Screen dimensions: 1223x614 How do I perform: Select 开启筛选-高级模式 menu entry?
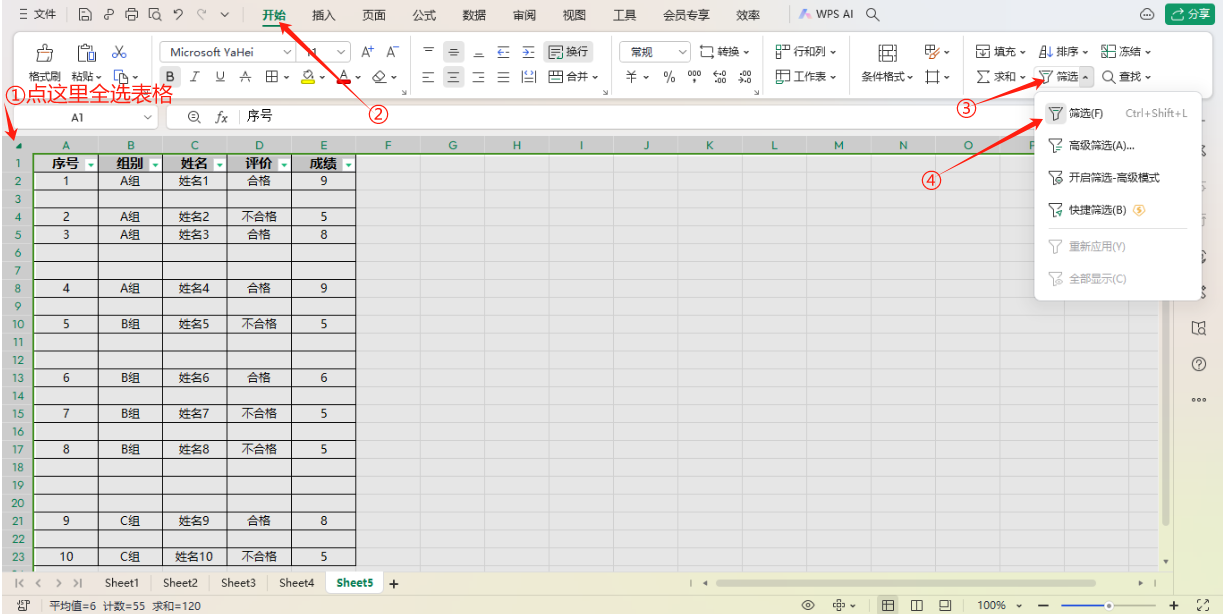[x=1117, y=178]
